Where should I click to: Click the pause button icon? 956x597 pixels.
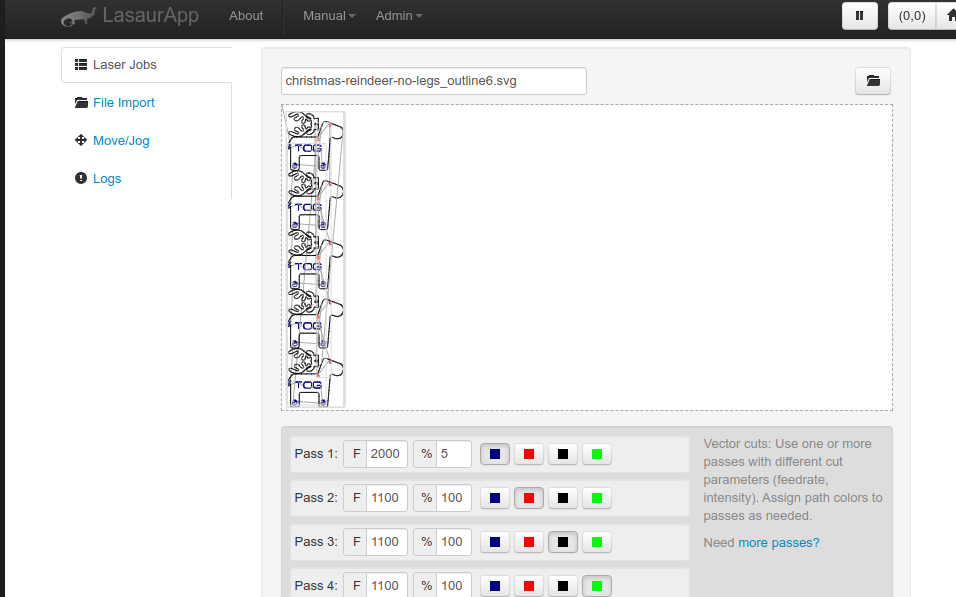coord(860,16)
